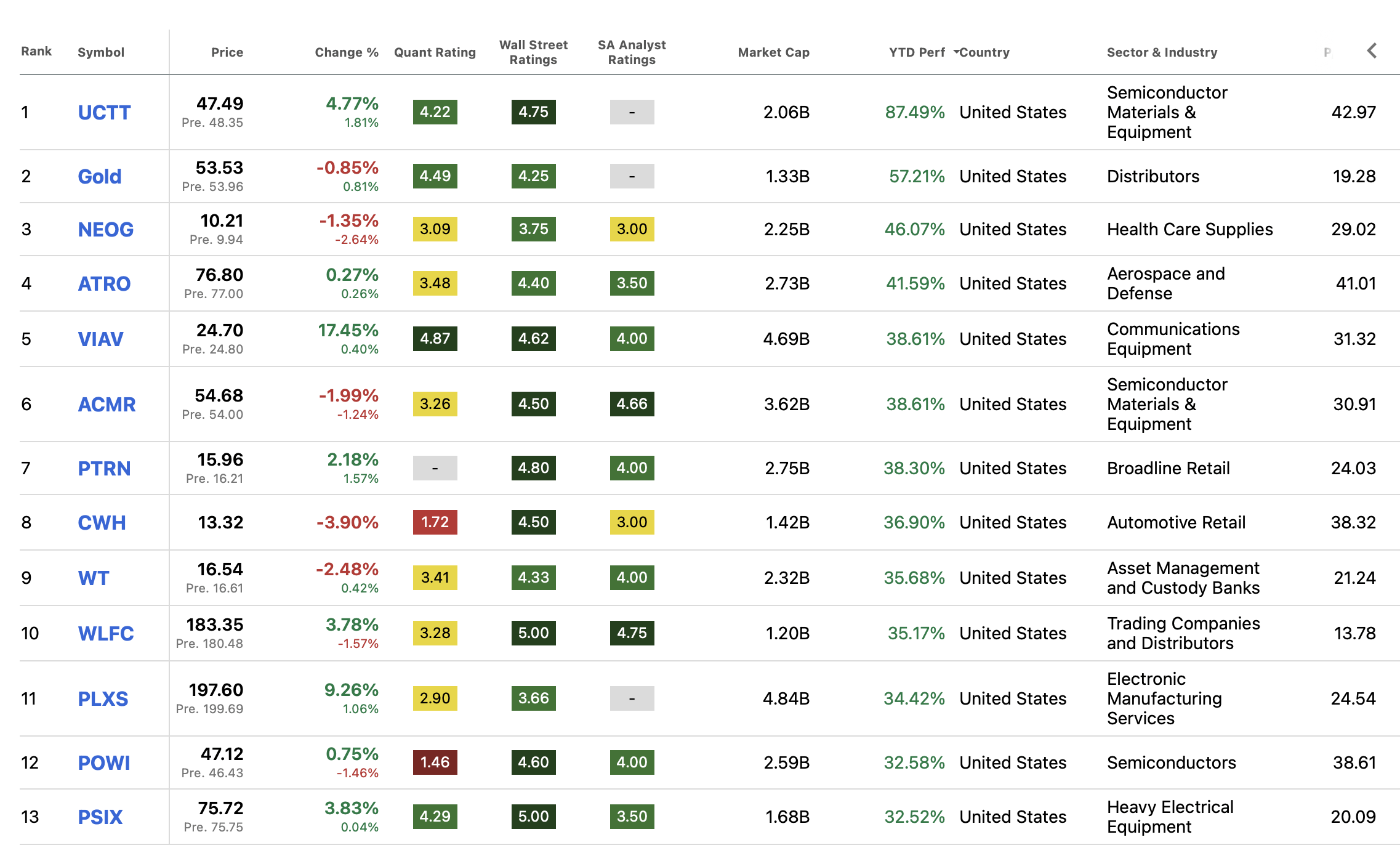Viewport: 1400px width, 845px height.
Task: Click the left chevron arrow in header
Action: click(1371, 51)
